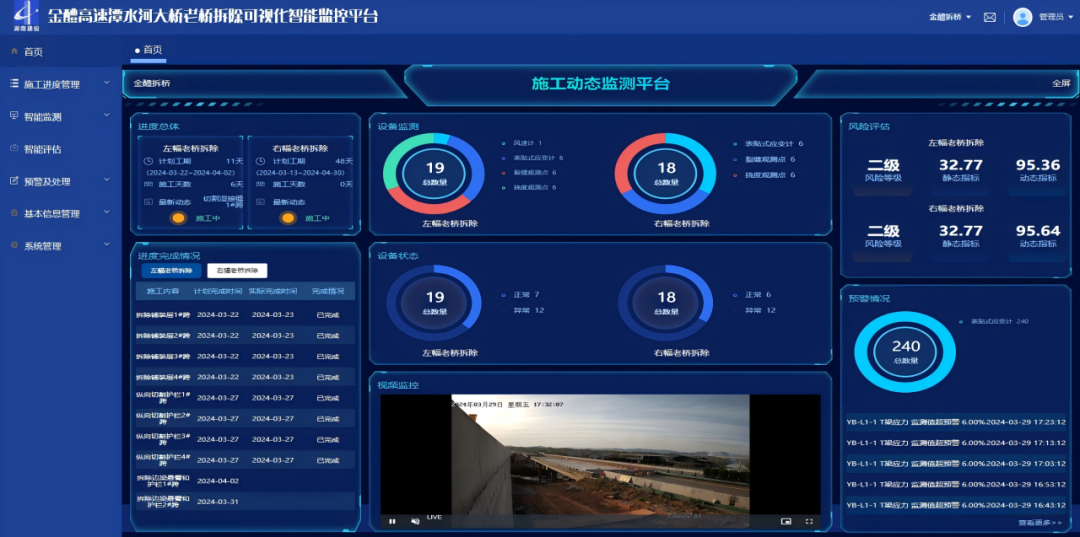Image resolution: width=1080 pixels, height=537 pixels.
Task: Unmute the video monitor speaker icon
Action: (x=415, y=521)
